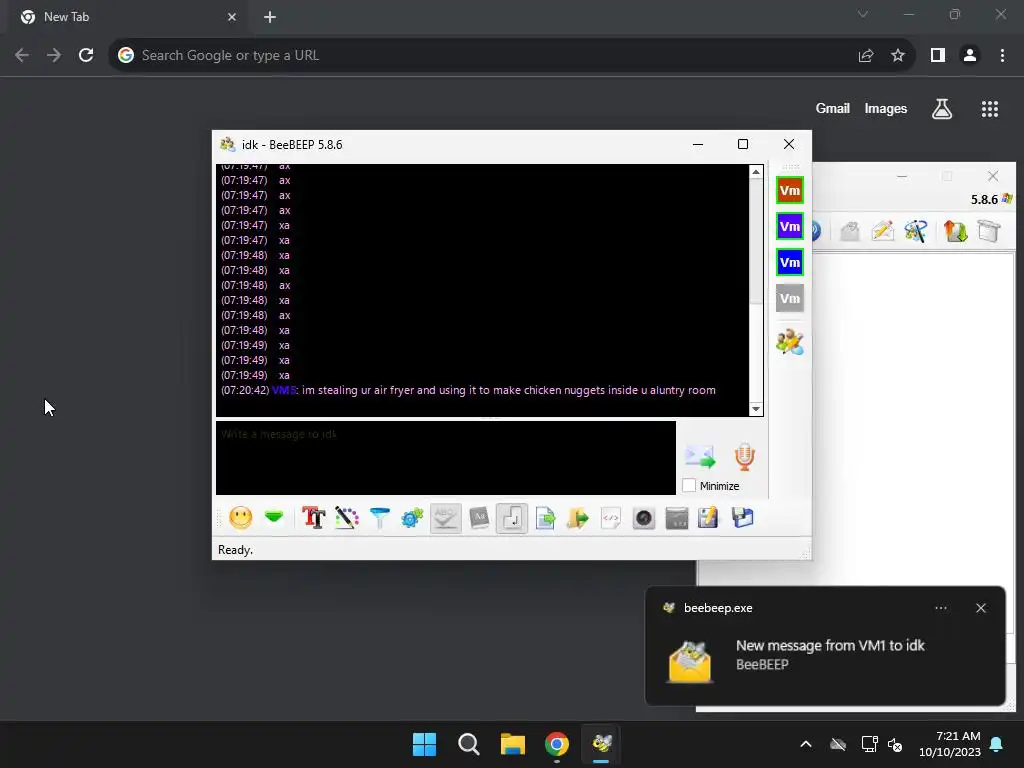Click the floppy disk with pencil icon
This screenshot has width=1024, height=768.
[709, 518]
